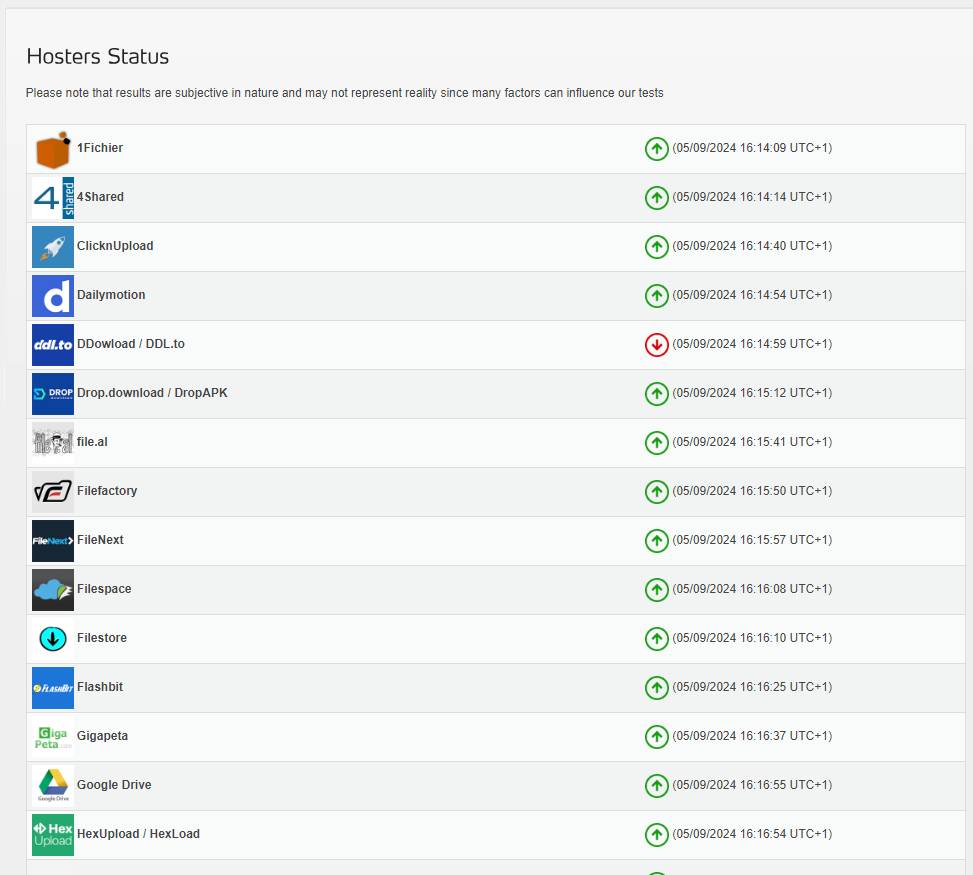Click the Gigapeta logo icon
This screenshot has height=875, width=973.
pyautogui.click(x=53, y=737)
